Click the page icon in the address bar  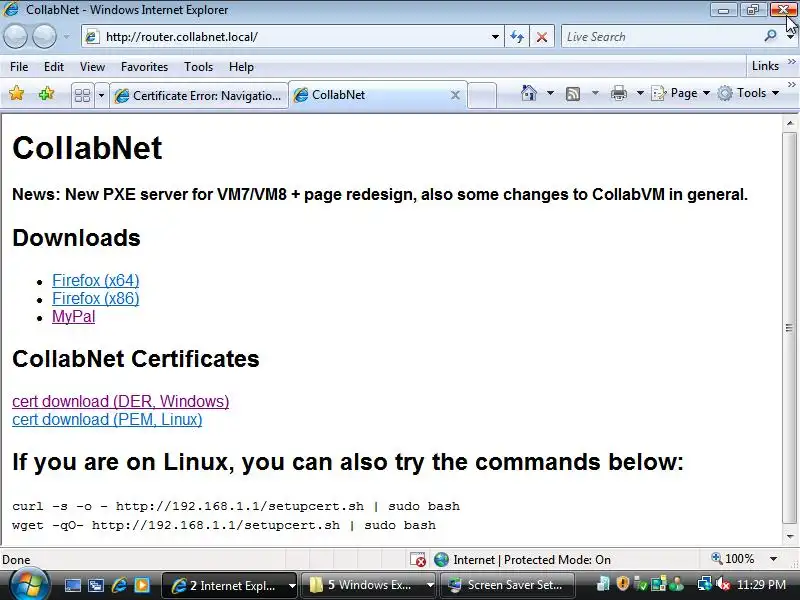(x=92, y=37)
